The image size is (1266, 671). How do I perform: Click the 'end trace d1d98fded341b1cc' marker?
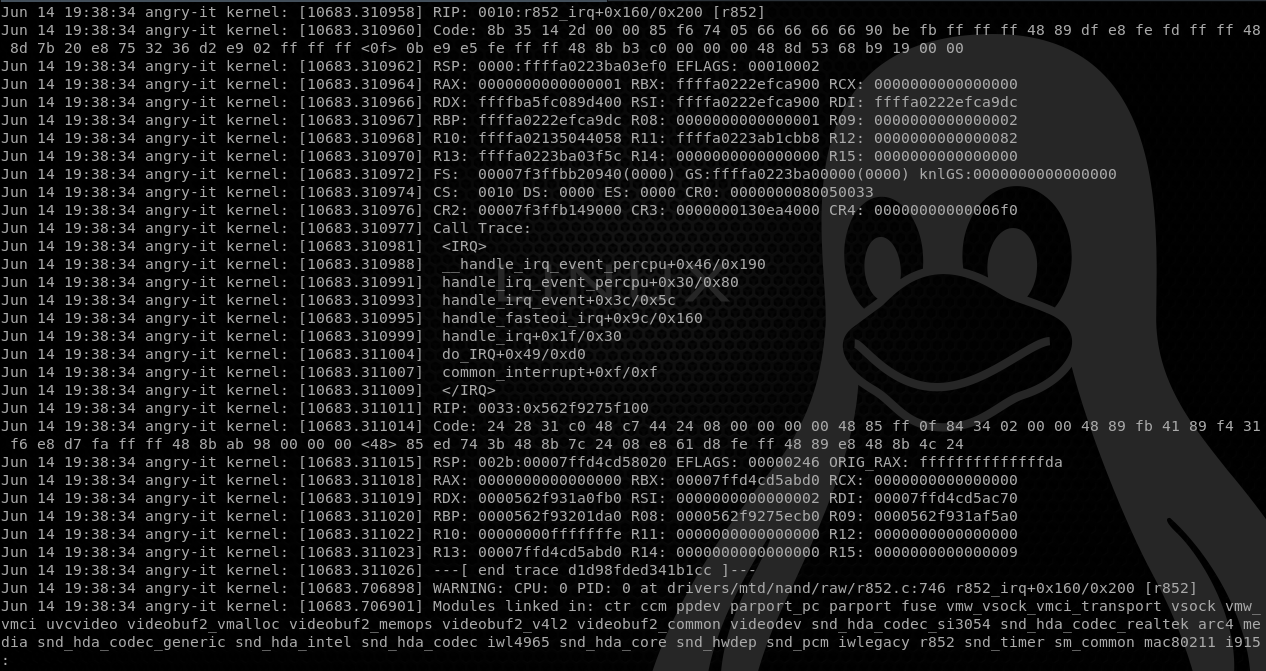click(x=590, y=570)
